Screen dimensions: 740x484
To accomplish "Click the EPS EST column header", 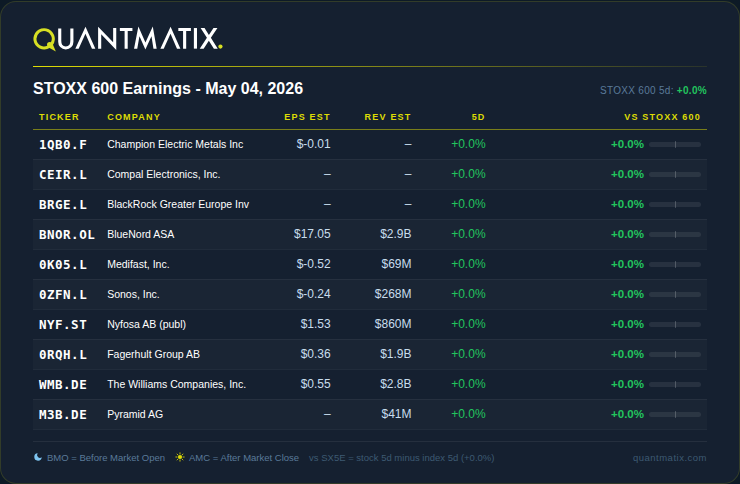I will coord(307,117).
